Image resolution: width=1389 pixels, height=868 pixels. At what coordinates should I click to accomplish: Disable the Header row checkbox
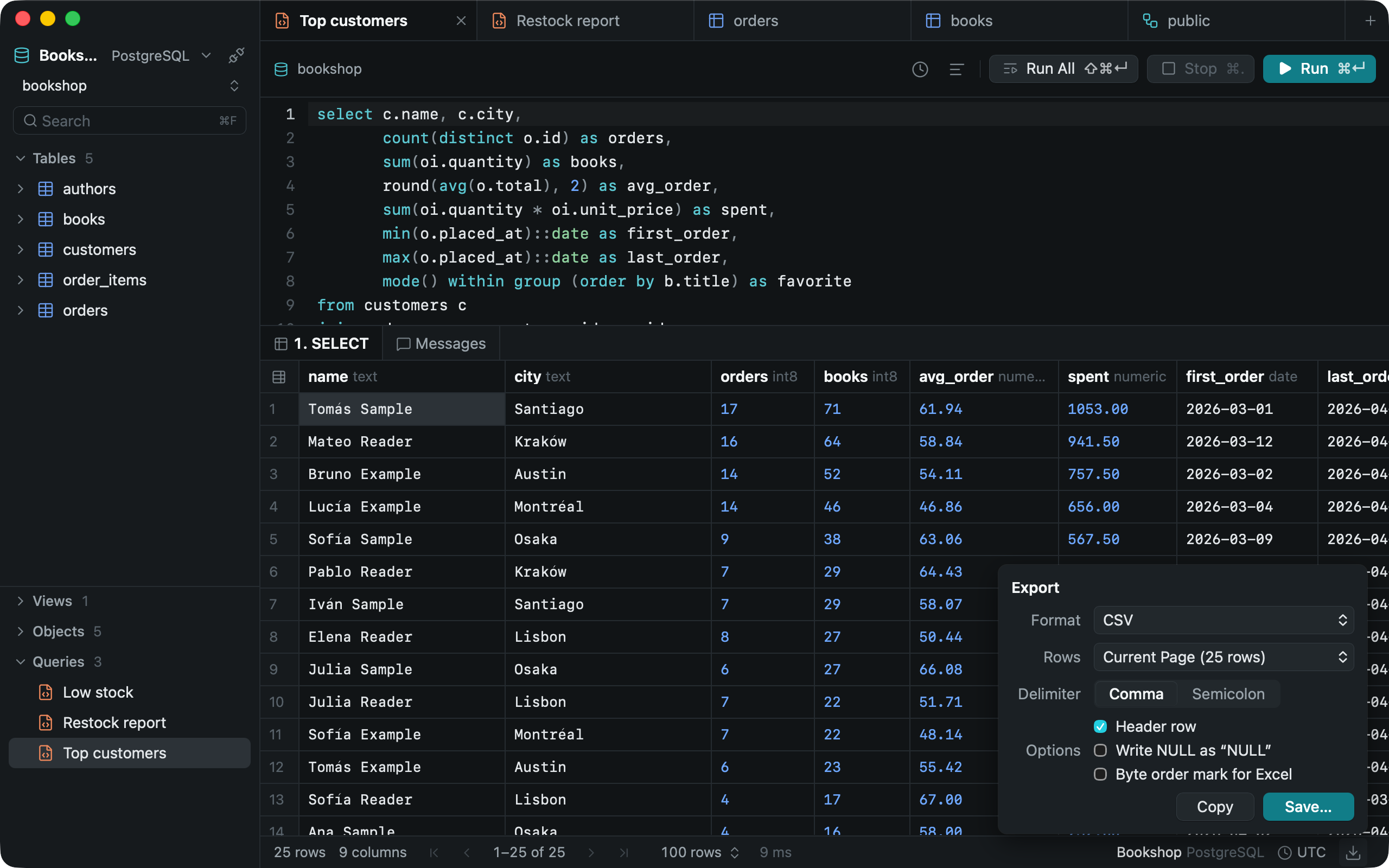1100,727
